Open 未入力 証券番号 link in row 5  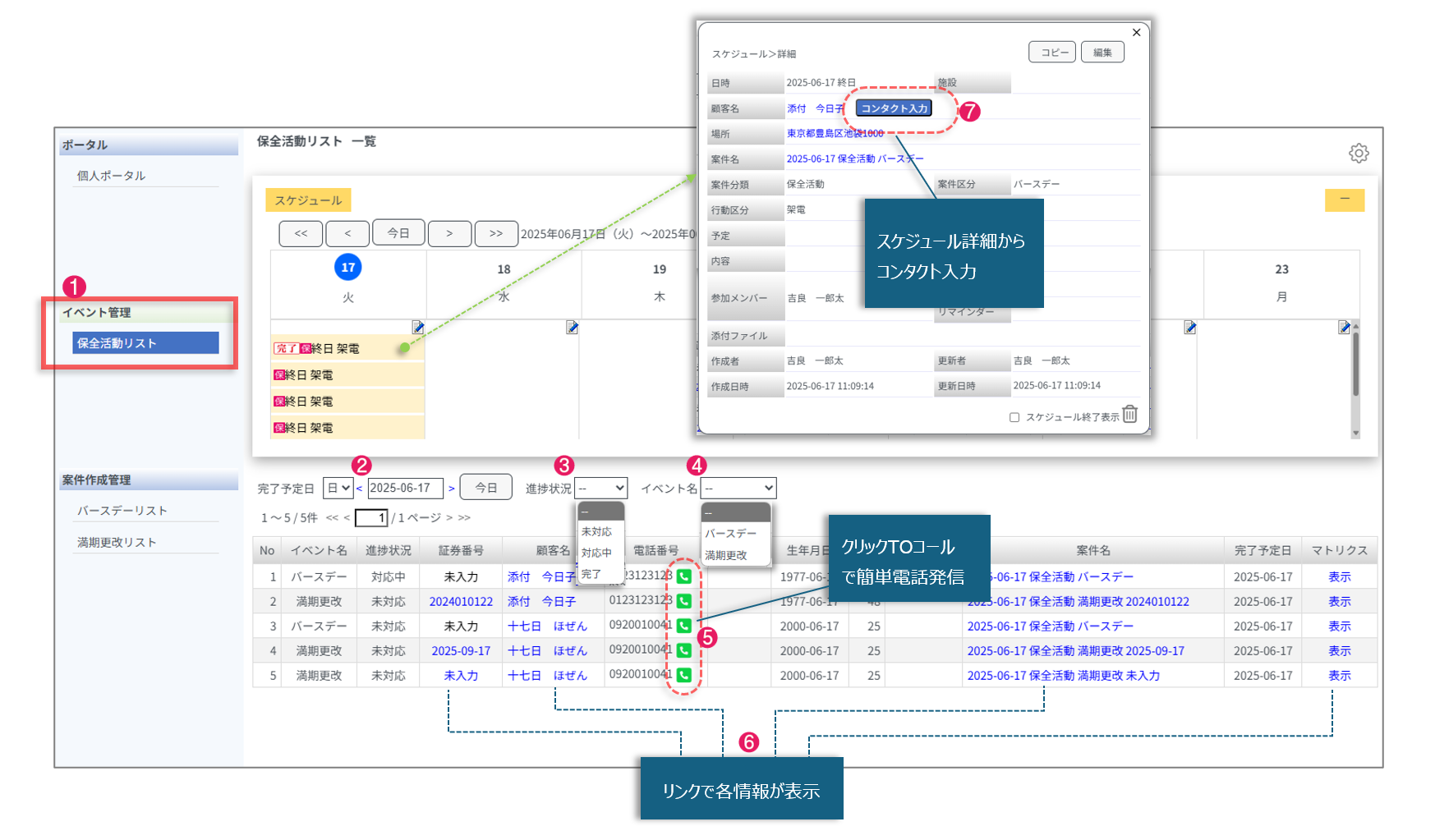(461, 676)
